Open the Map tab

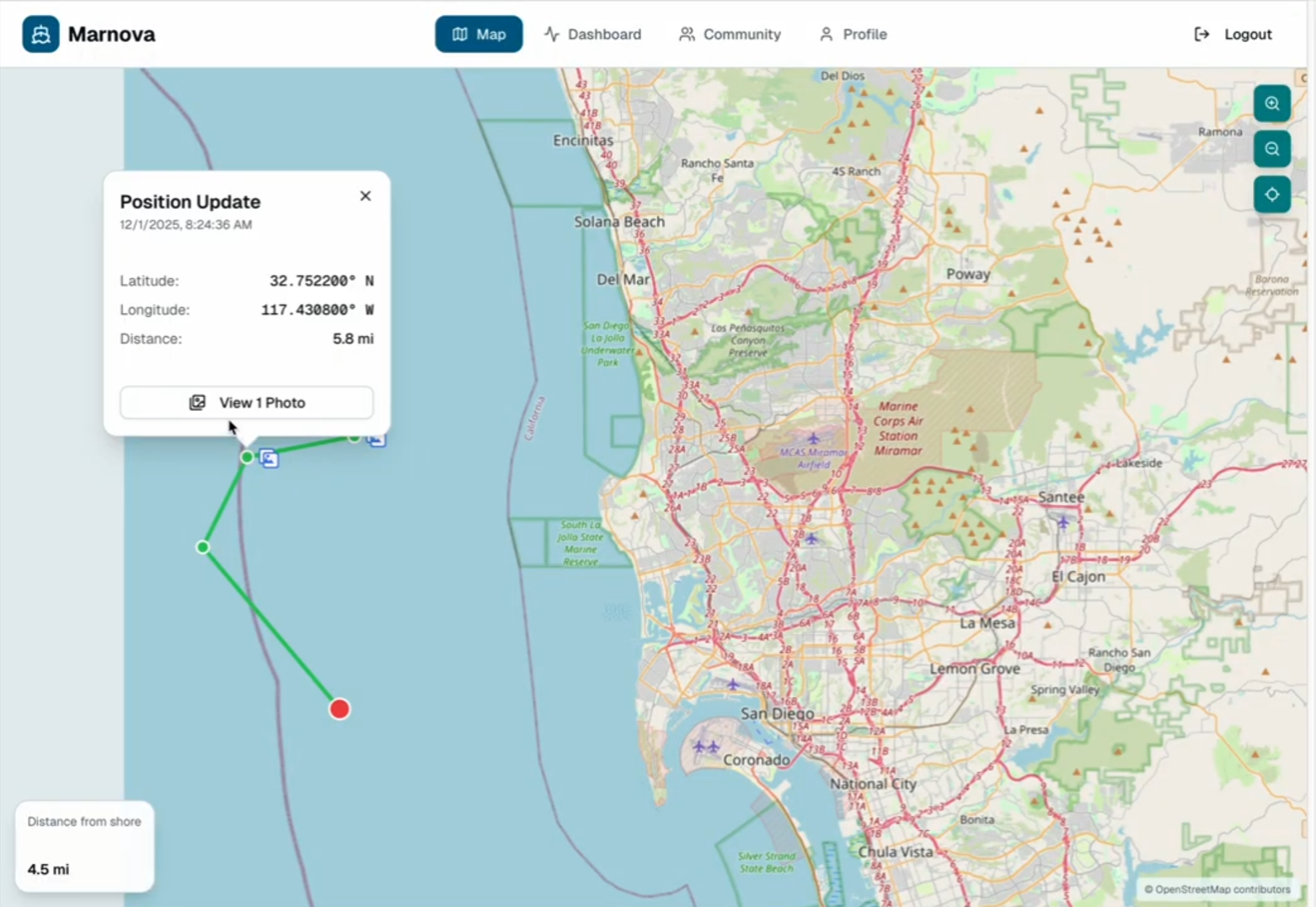coord(479,35)
